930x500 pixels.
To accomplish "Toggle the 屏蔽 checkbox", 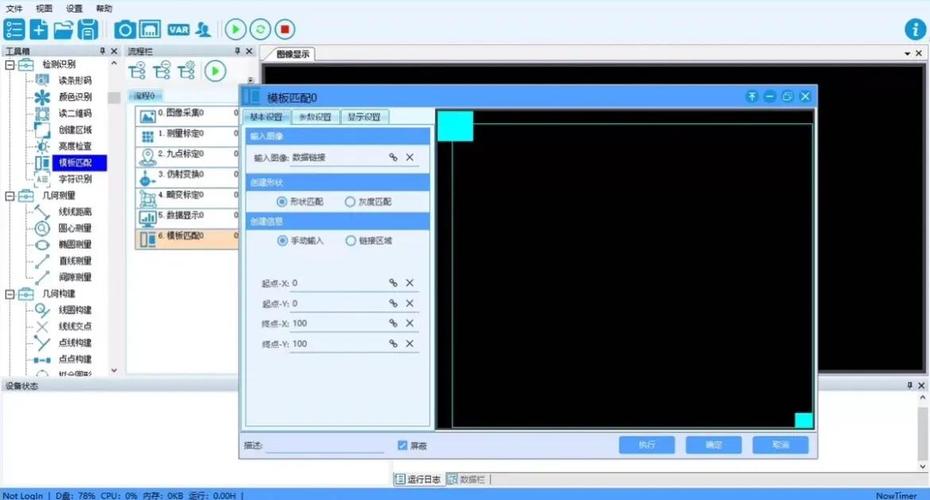I will [402, 445].
